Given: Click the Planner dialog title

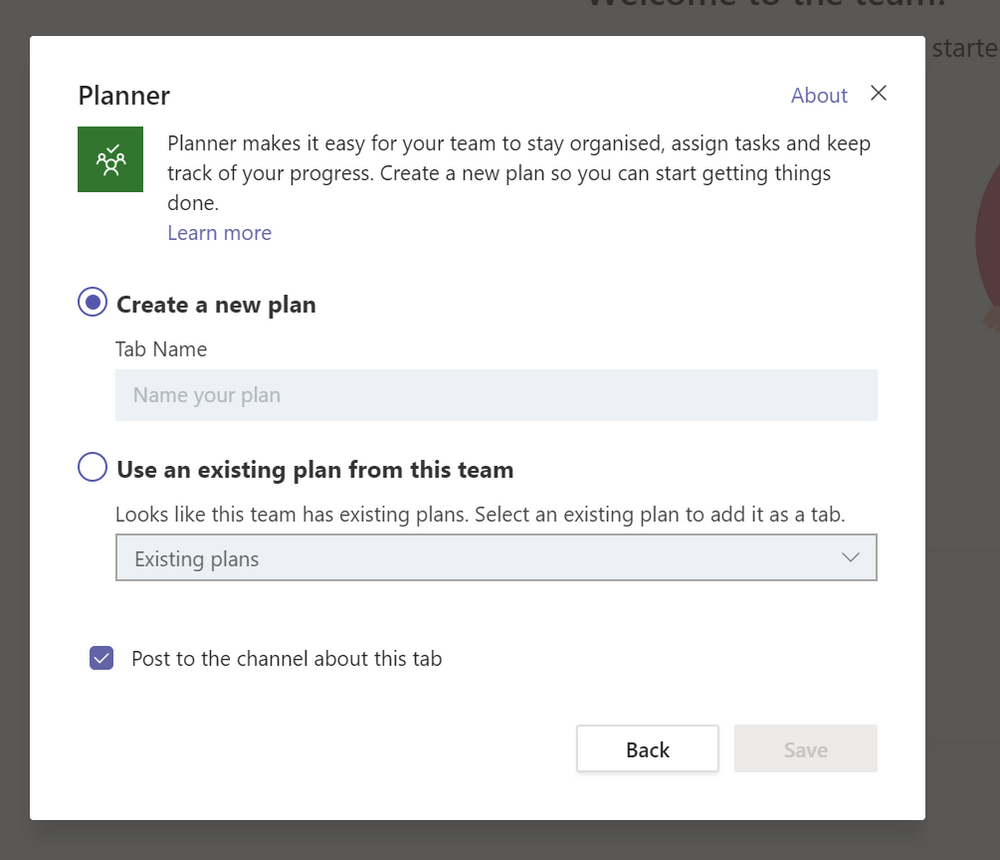Looking at the screenshot, I should point(124,95).
